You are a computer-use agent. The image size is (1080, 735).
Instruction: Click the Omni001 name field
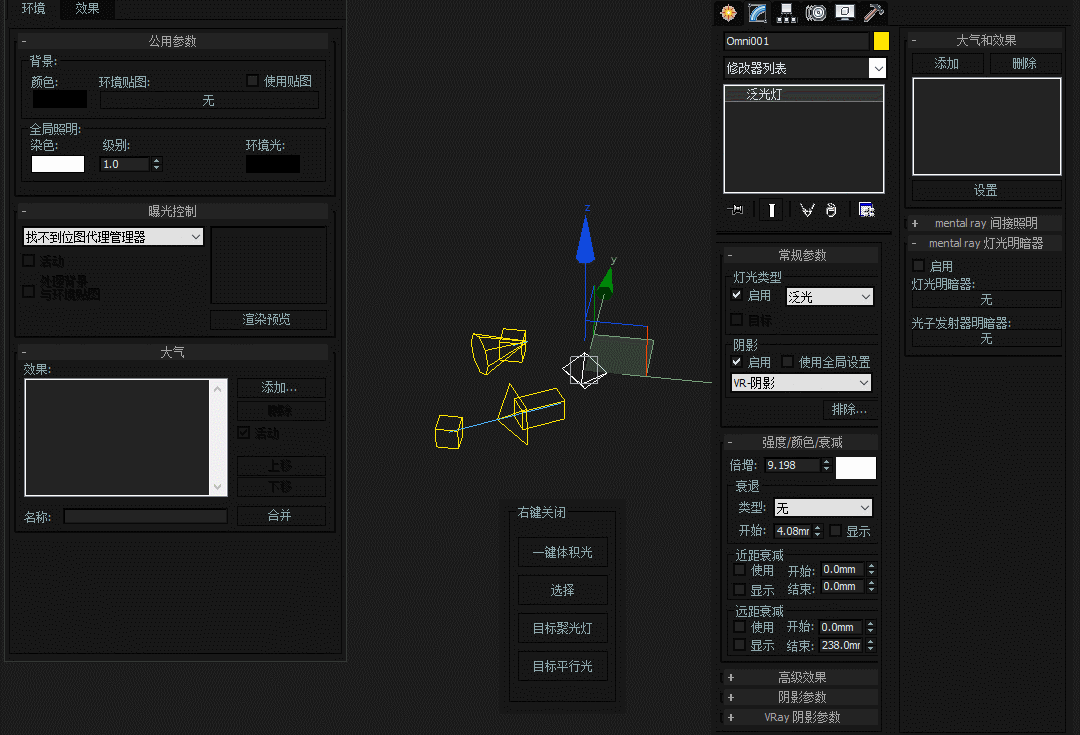click(796, 41)
